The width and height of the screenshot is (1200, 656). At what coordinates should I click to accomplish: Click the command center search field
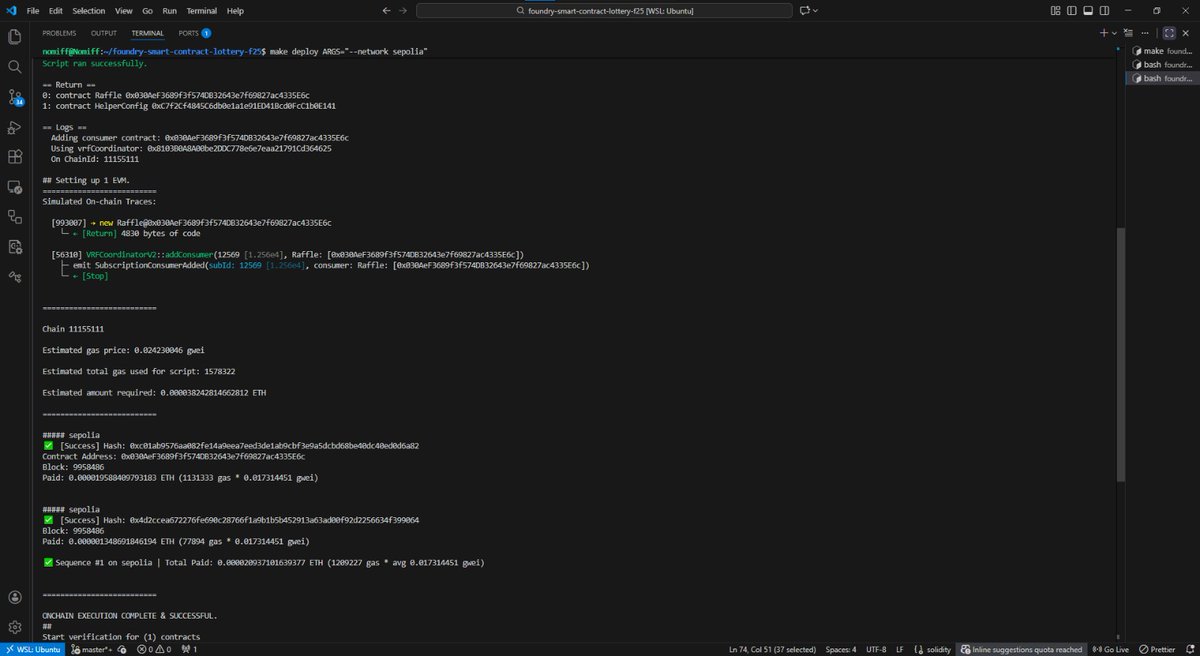(x=603, y=10)
